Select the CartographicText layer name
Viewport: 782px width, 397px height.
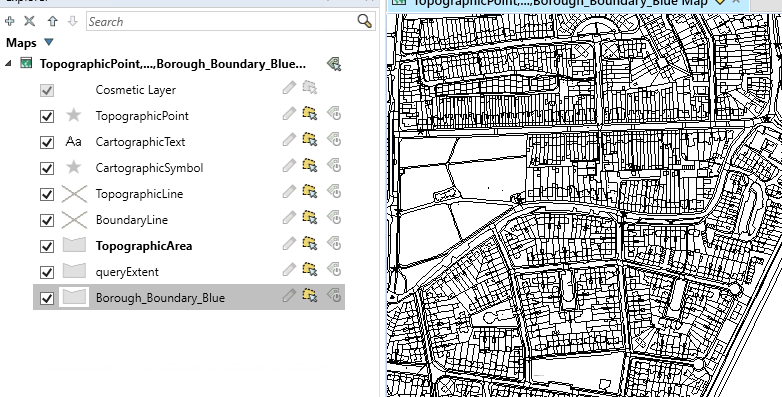click(140, 142)
